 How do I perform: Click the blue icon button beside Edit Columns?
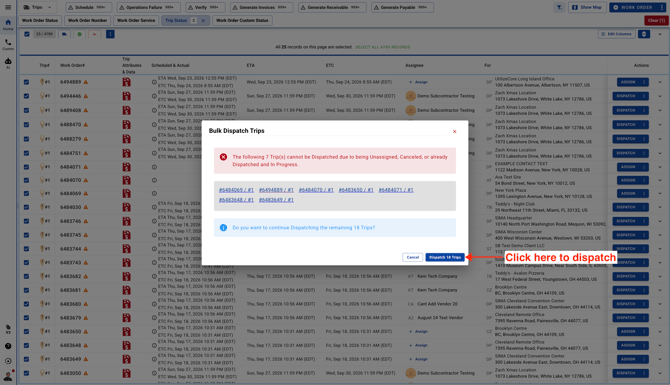click(x=644, y=34)
